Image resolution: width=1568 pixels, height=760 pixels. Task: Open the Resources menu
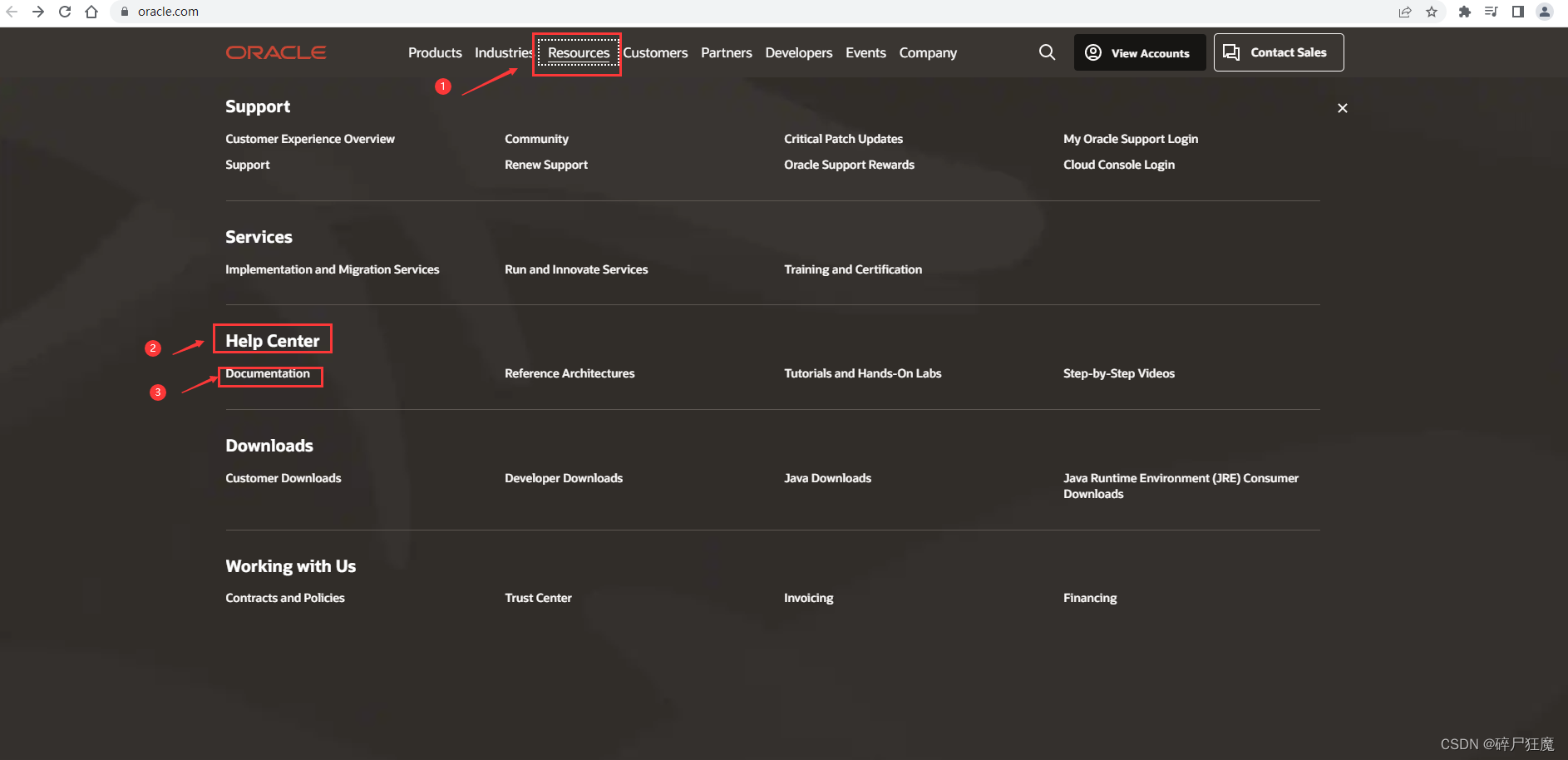(579, 53)
